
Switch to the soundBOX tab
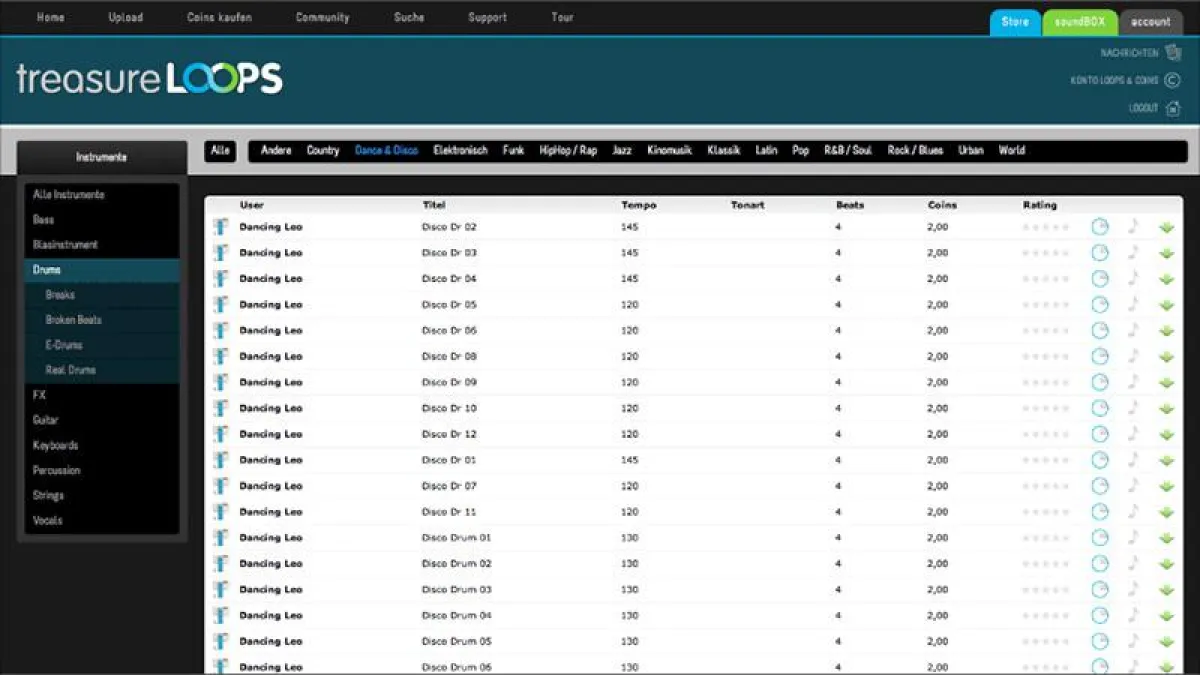pos(1079,21)
